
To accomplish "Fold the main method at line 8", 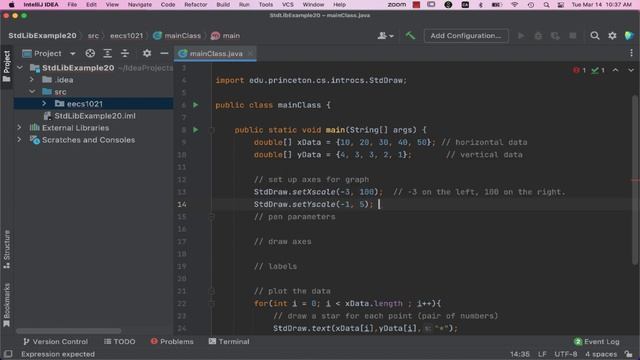I will [212, 130].
